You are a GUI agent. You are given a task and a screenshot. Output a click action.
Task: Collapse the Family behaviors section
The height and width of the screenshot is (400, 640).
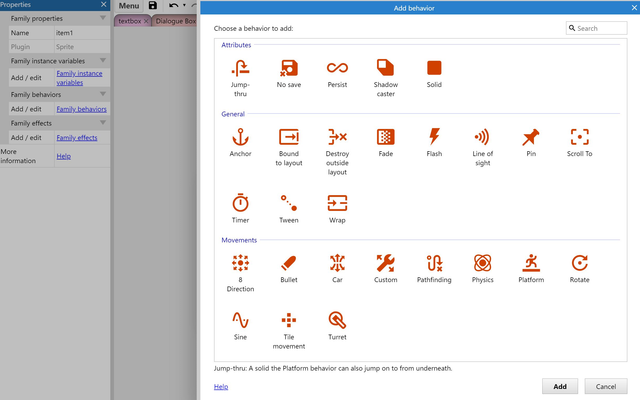[x=103, y=94]
